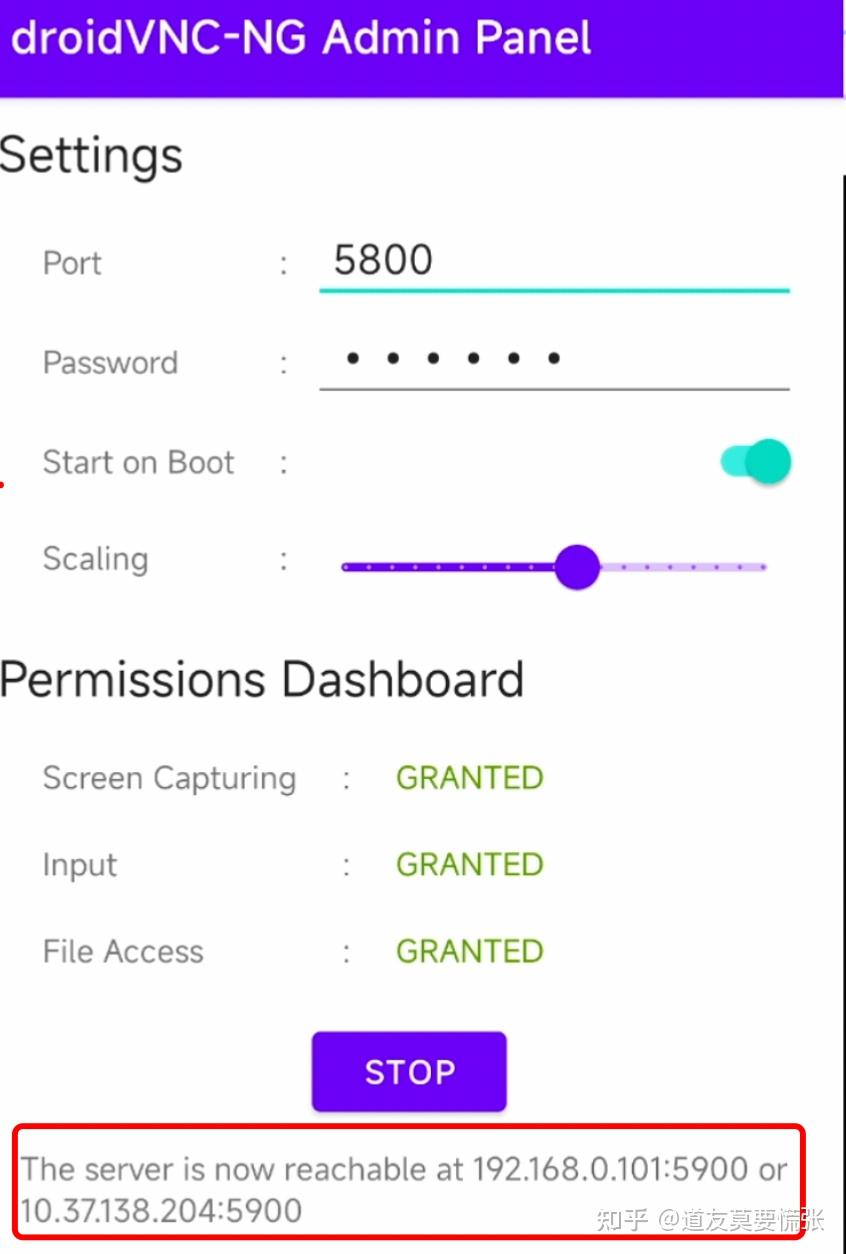Click the File Access permission label
The image size is (846, 1254).
tap(123, 952)
